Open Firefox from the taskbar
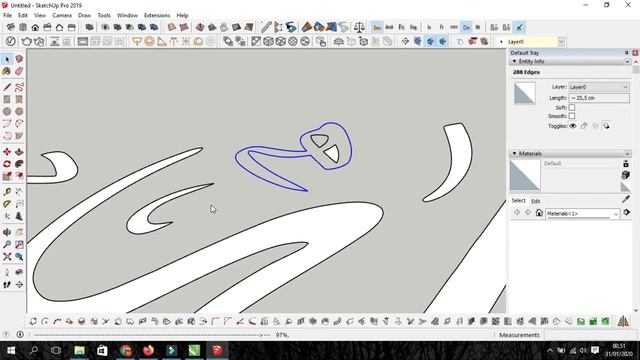 (149, 350)
